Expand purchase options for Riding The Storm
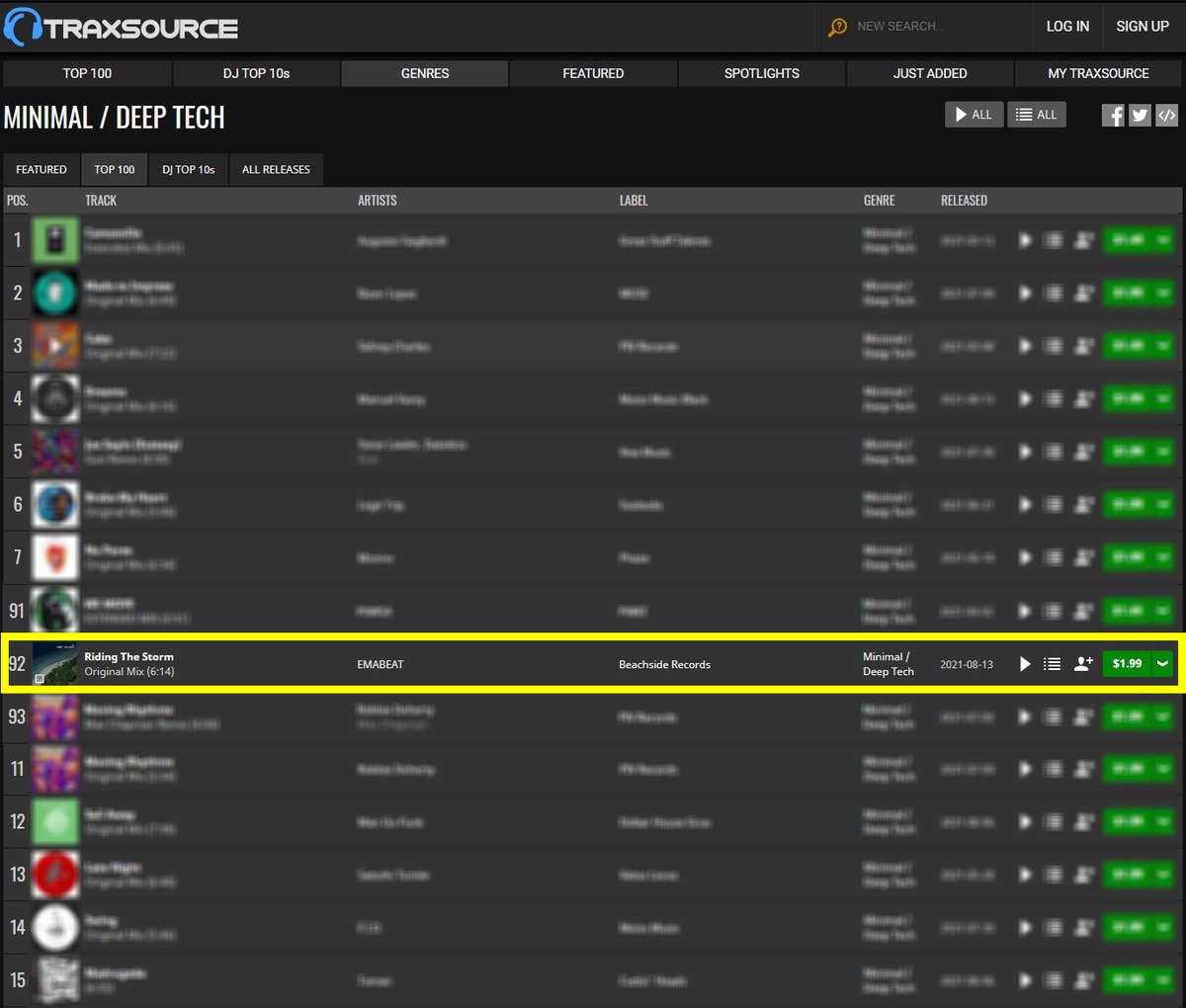The height and width of the screenshot is (1008, 1186). click(1163, 664)
